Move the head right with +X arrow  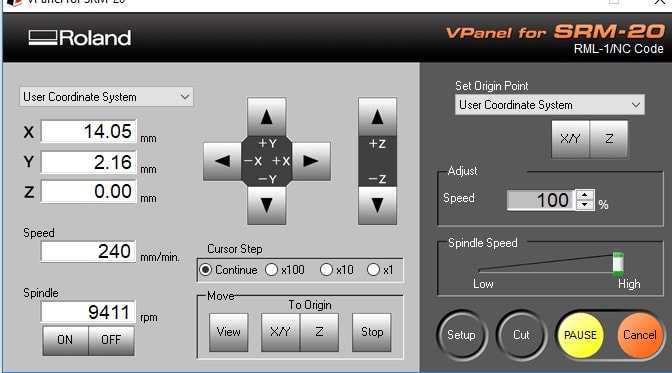311,161
